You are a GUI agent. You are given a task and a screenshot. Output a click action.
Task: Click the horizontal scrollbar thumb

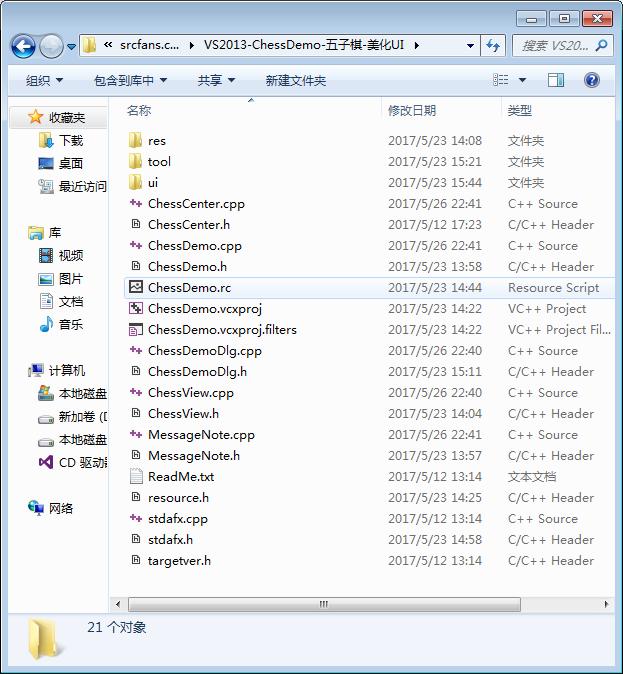324,604
